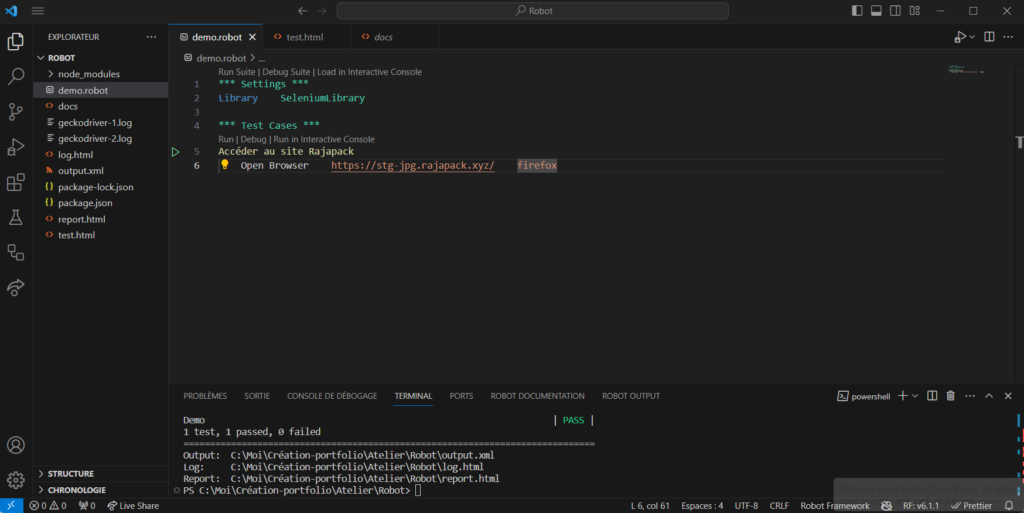Split the terminal pane
This screenshot has height=513, width=1024.
[x=932, y=396]
